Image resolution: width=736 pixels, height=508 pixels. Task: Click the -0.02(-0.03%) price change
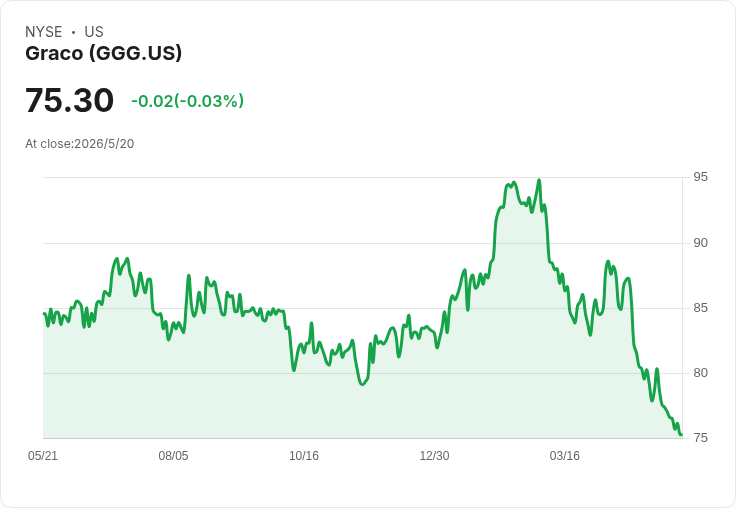[187, 101]
